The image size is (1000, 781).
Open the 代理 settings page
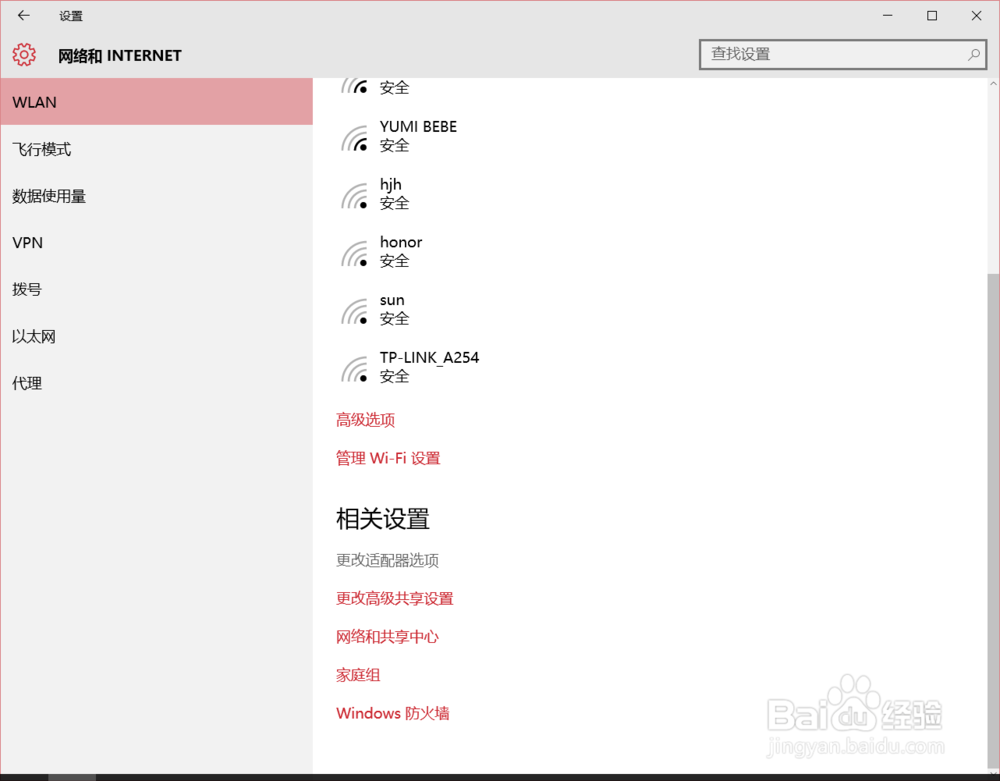[x=26, y=383]
